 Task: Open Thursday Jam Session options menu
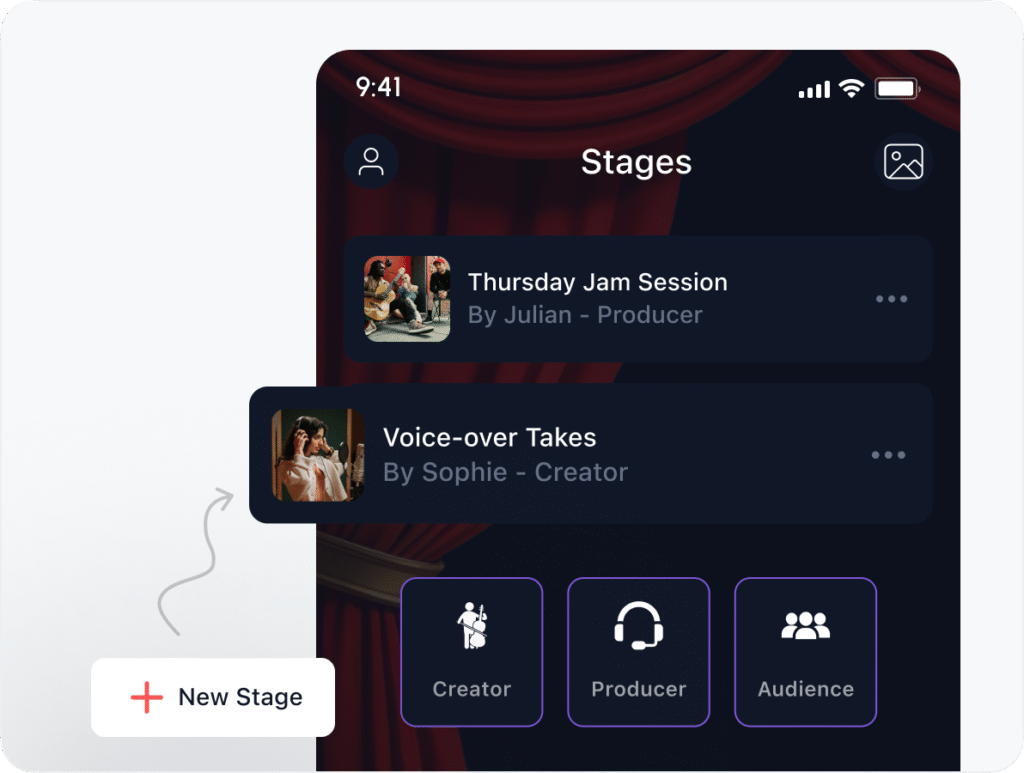pyautogui.click(x=891, y=299)
